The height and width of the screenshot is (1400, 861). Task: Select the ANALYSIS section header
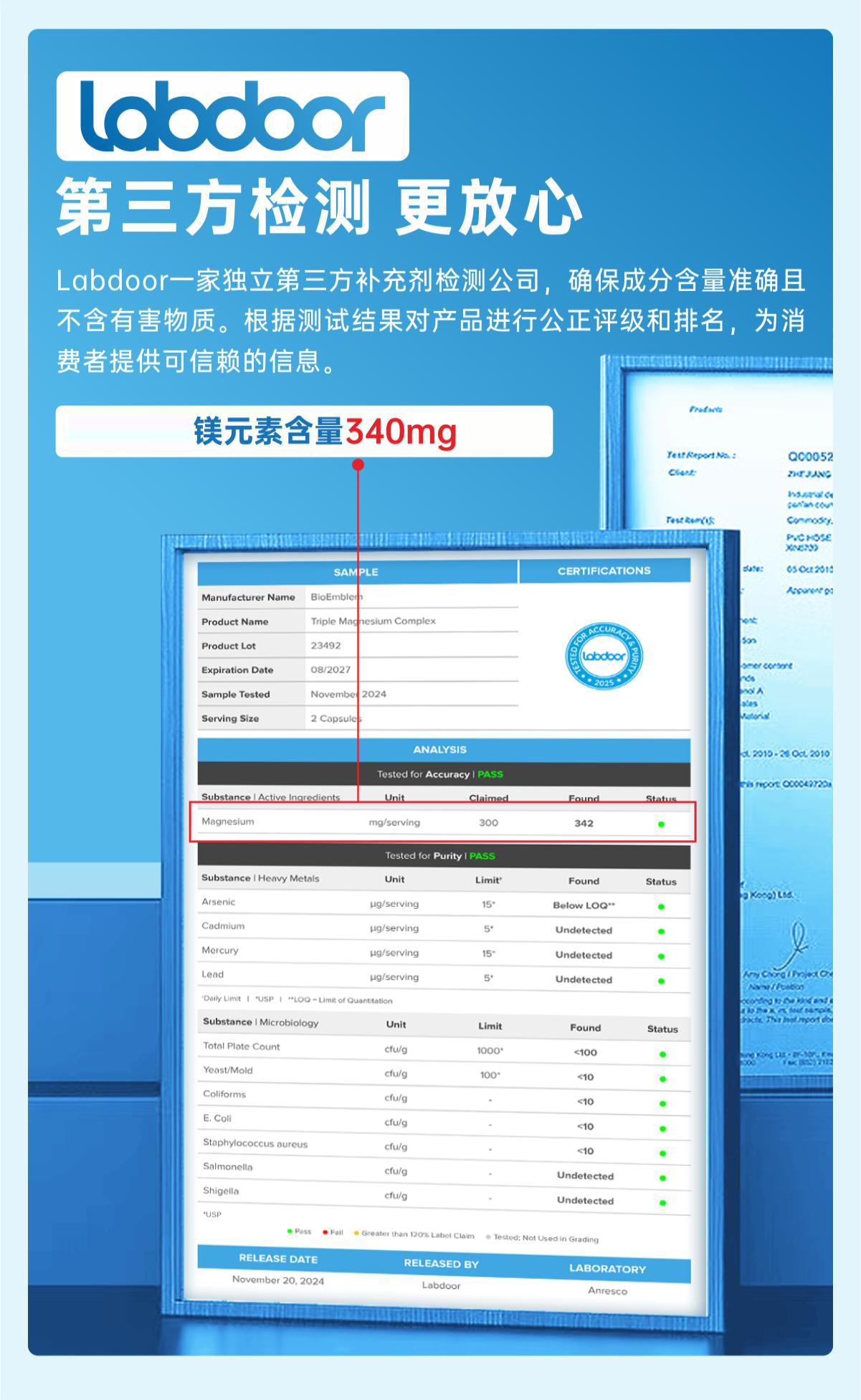click(444, 750)
